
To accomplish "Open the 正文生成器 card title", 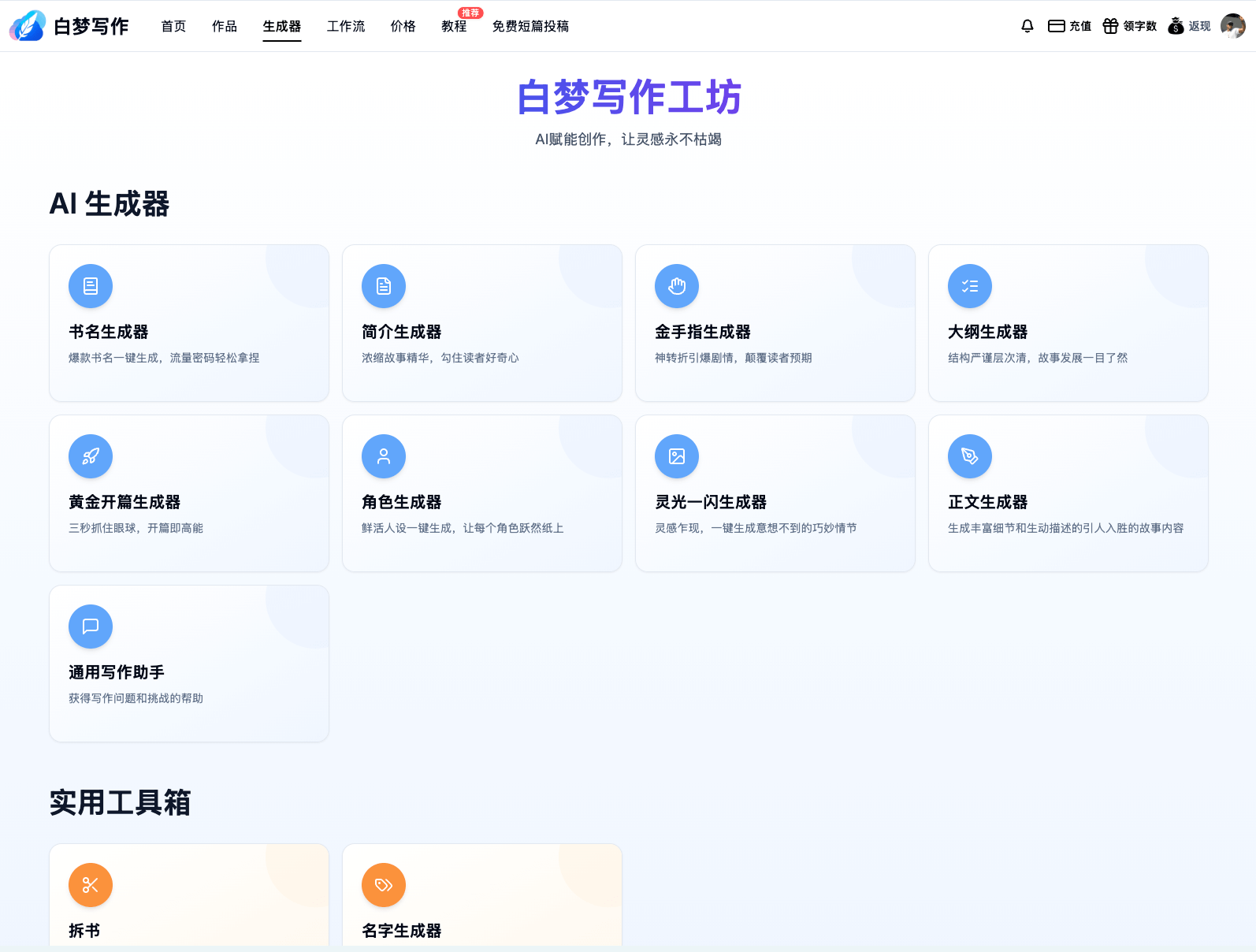I will point(988,502).
